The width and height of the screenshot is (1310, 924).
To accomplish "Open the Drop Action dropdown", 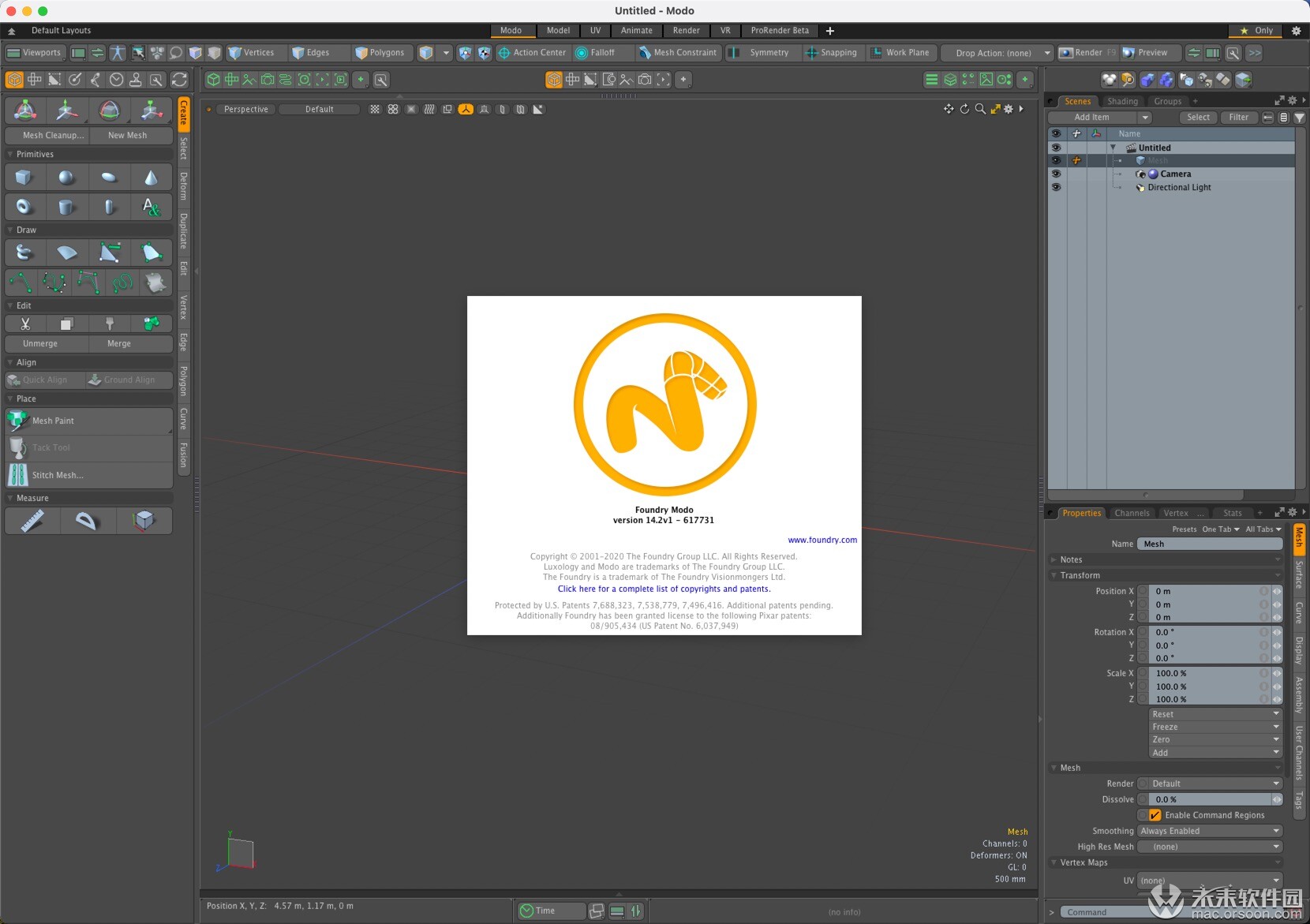I will 998,53.
